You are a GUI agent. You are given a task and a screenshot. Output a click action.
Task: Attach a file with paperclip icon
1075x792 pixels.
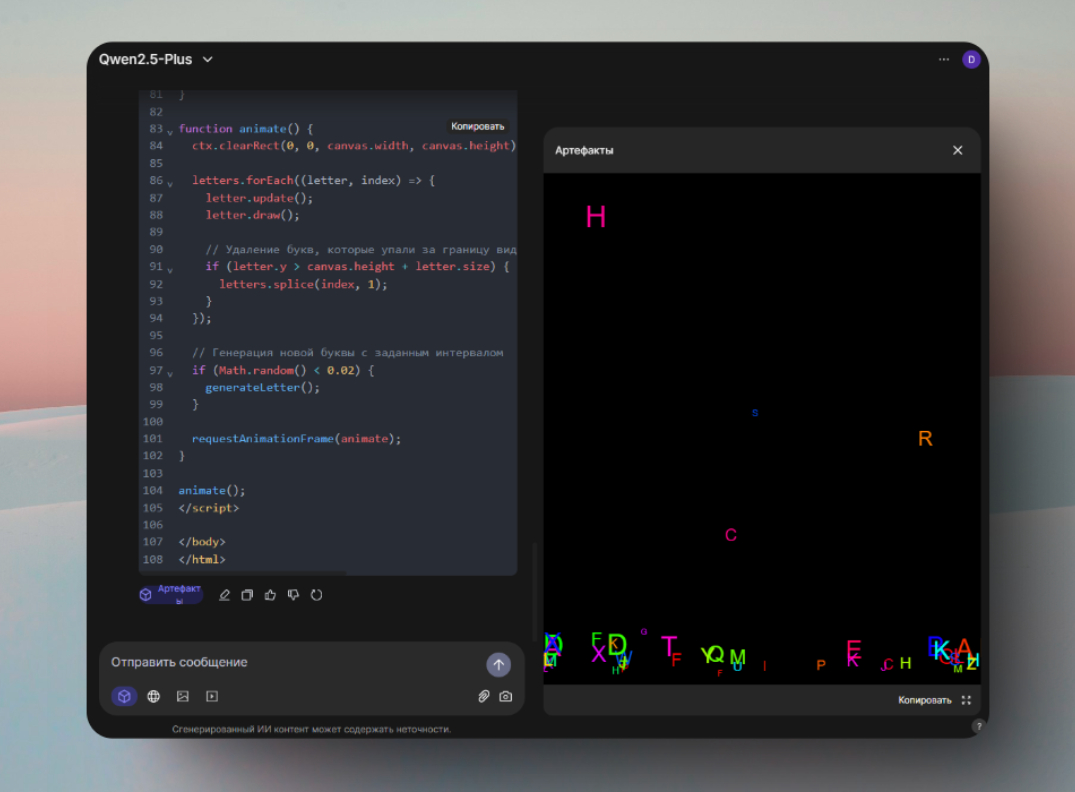pyautogui.click(x=484, y=697)
